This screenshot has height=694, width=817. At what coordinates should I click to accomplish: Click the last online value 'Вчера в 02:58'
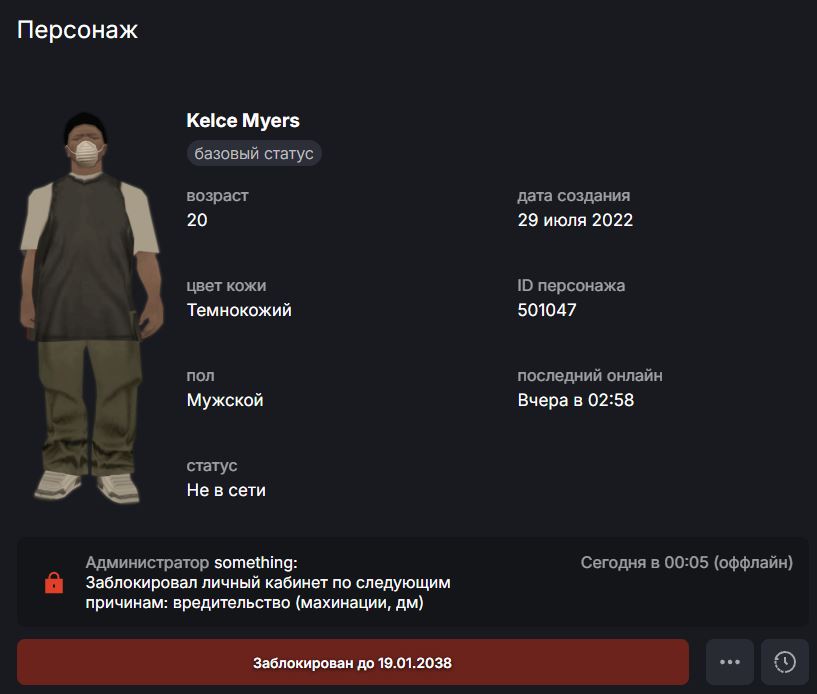pyautogui.click(x=576, y=400)
